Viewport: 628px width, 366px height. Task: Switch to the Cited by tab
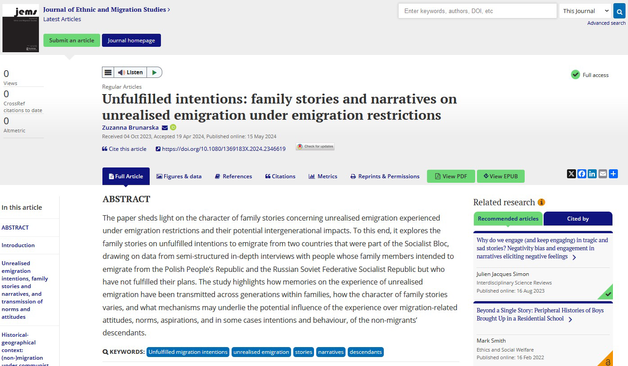[578, 219]
